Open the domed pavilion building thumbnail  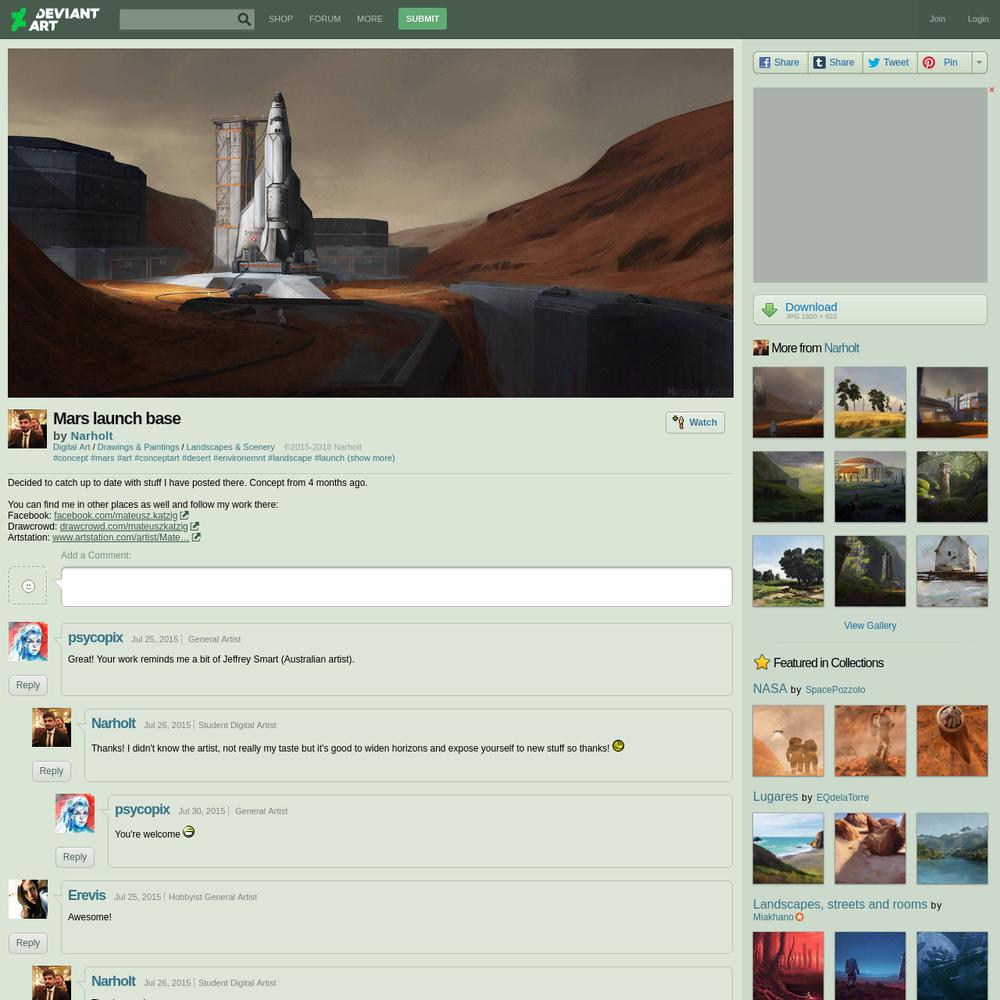coord(870,487)
